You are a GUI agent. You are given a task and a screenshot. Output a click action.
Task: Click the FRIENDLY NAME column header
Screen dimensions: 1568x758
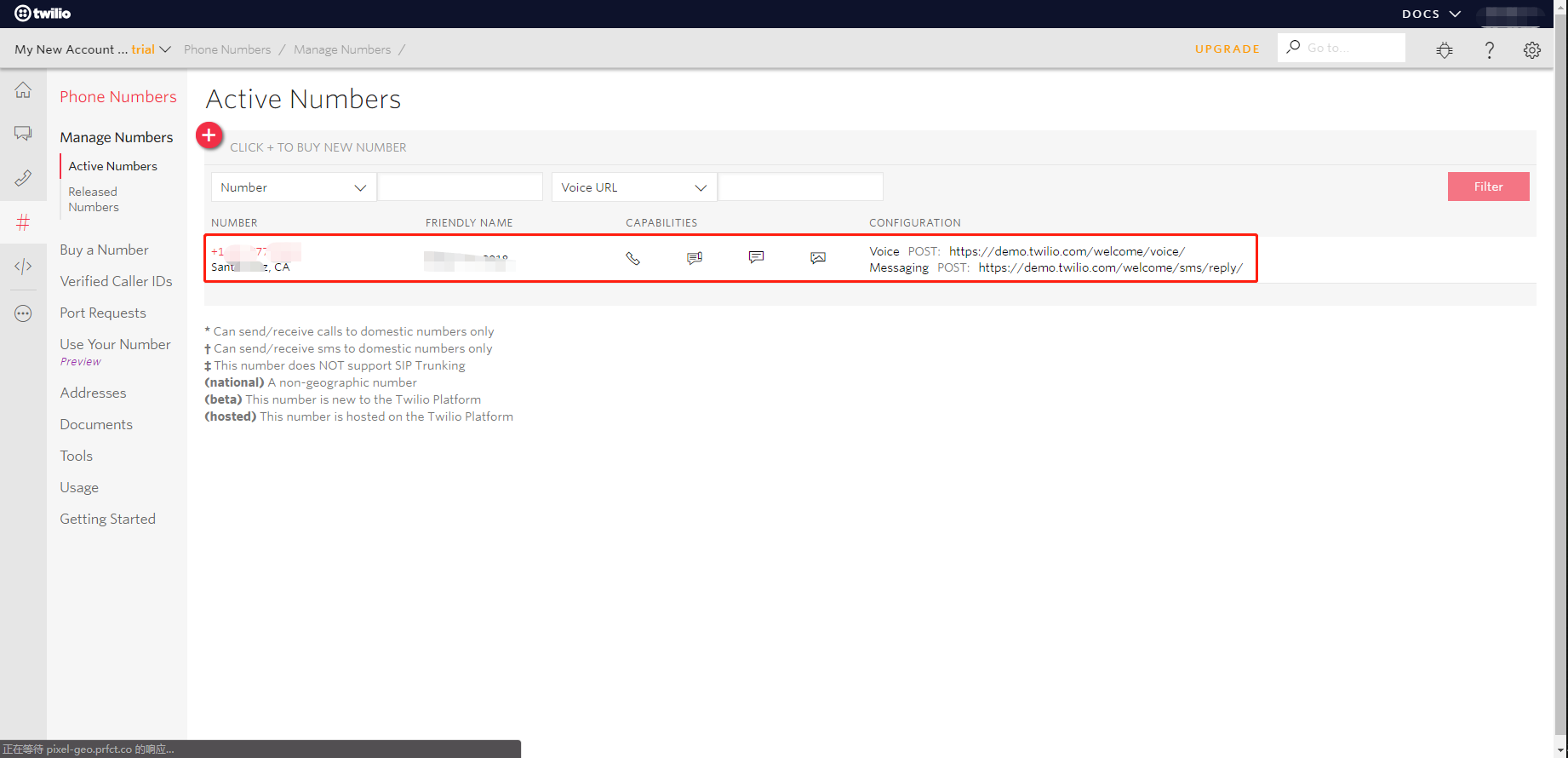click(469, 223)
